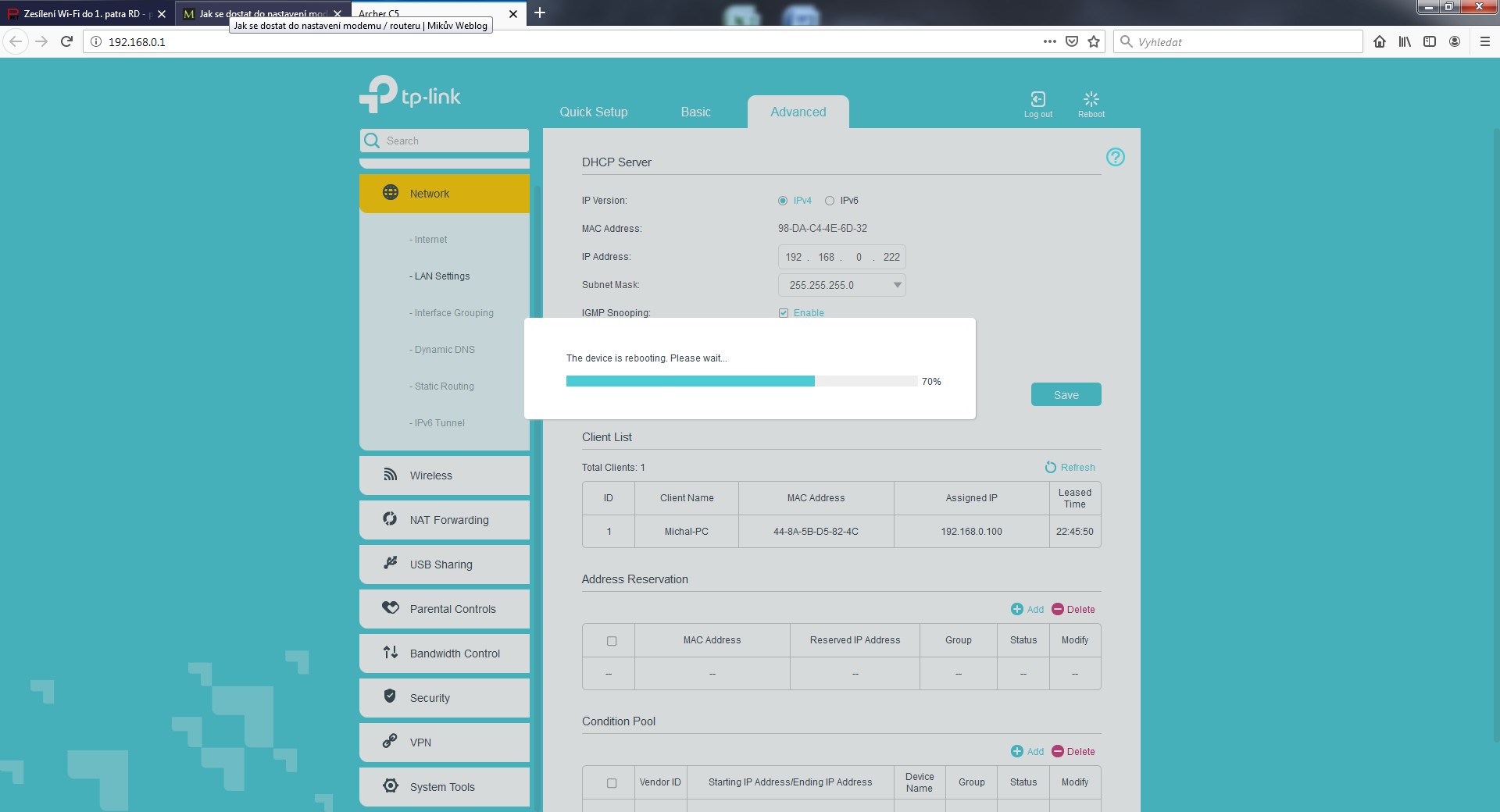Image resolution: width=1500 pixels, height=812 pixels.
Task: Open the Interface Grouping submenu item
Action: click(452, 313)
